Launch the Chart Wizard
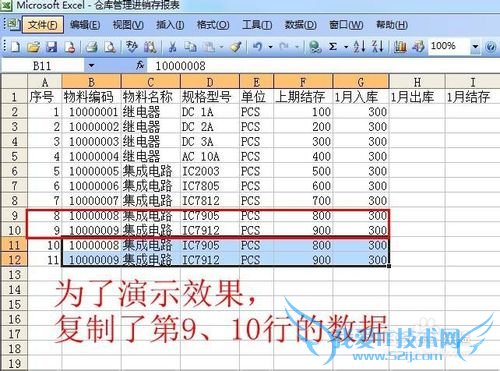Screen dimensions: 500x371 (400, 47)
